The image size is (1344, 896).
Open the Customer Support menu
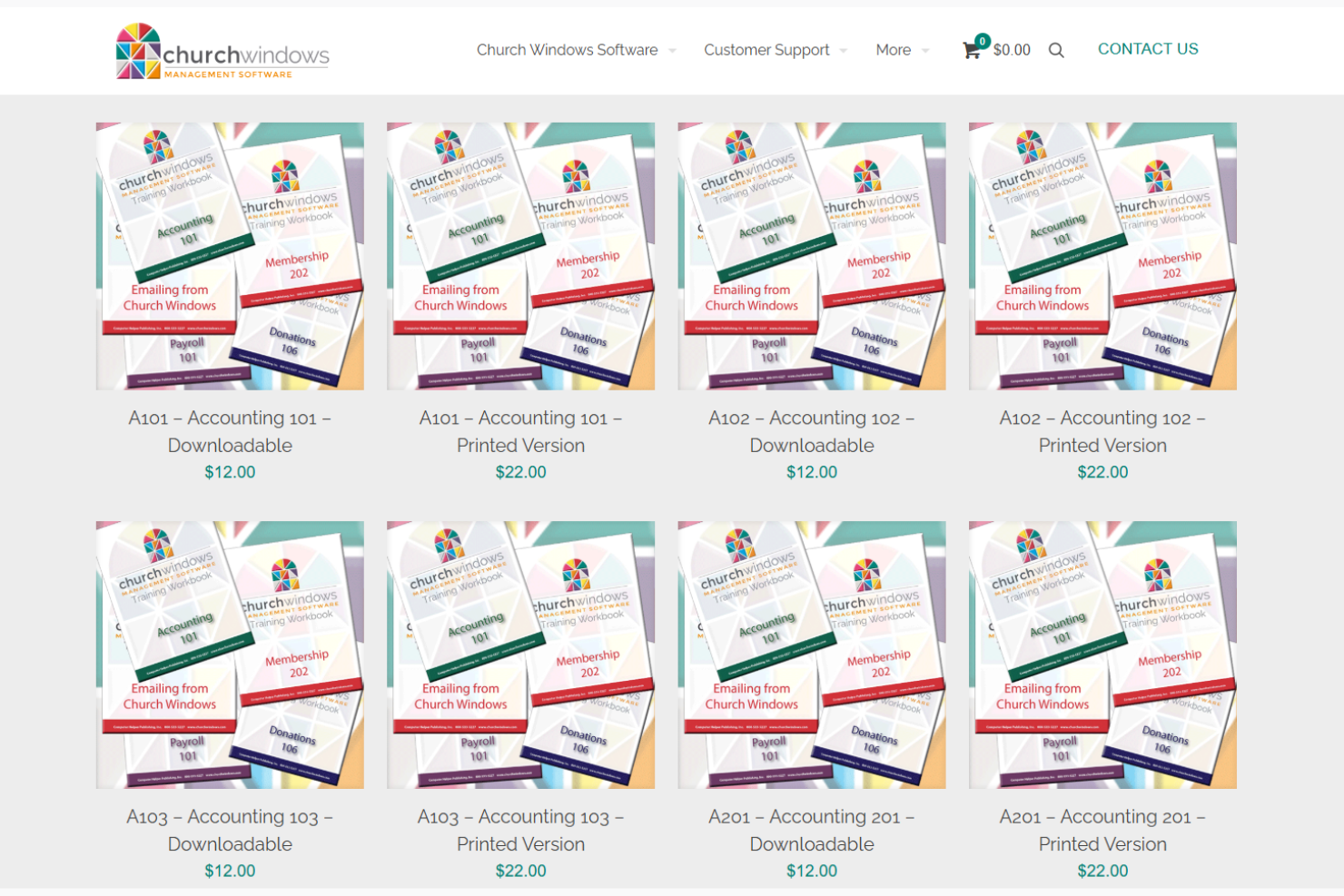click(766, 50)
